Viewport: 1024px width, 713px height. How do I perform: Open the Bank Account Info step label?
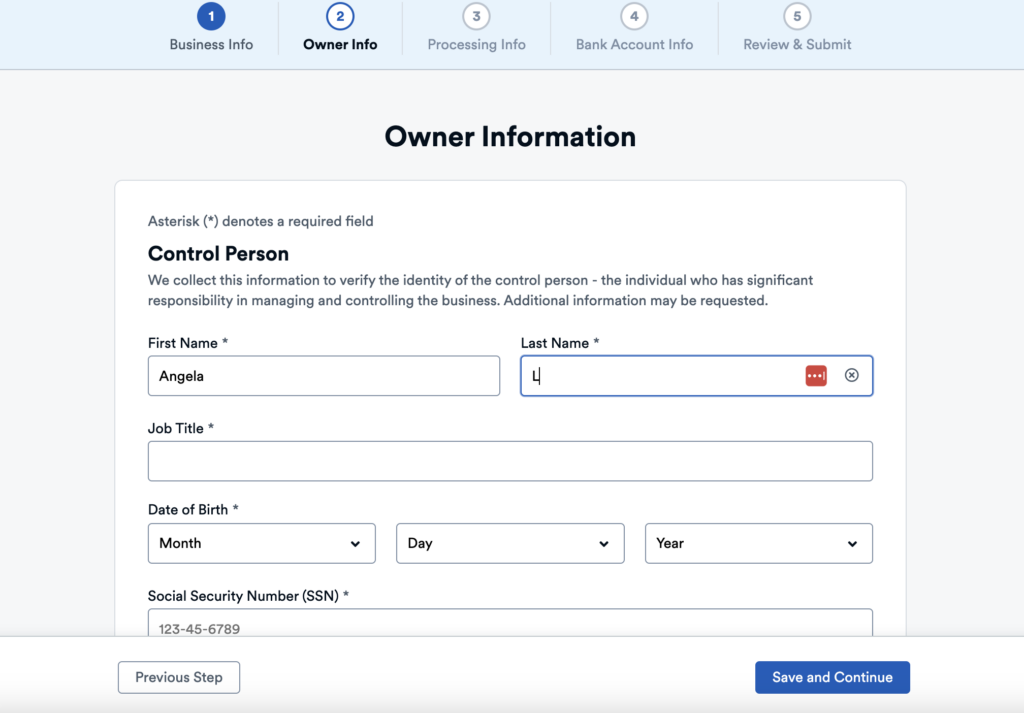[x=634, y=45]
